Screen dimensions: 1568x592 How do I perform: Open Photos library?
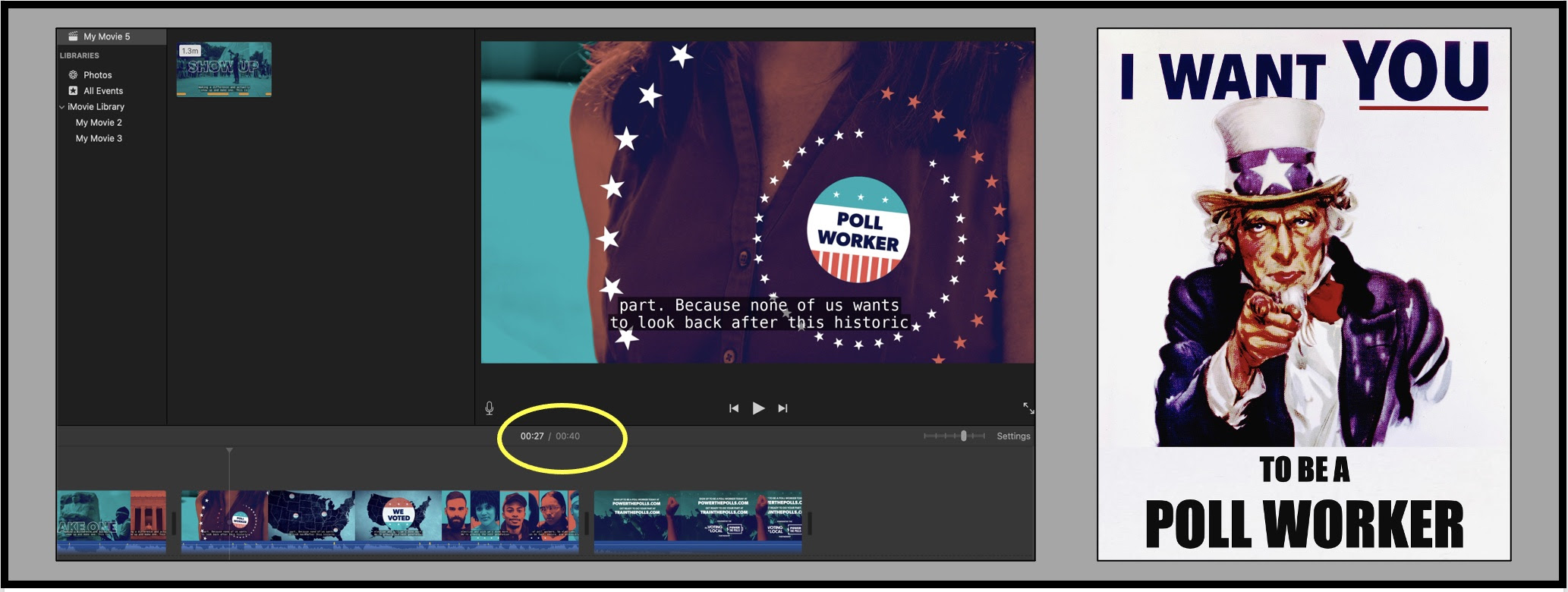coord(97,75)
